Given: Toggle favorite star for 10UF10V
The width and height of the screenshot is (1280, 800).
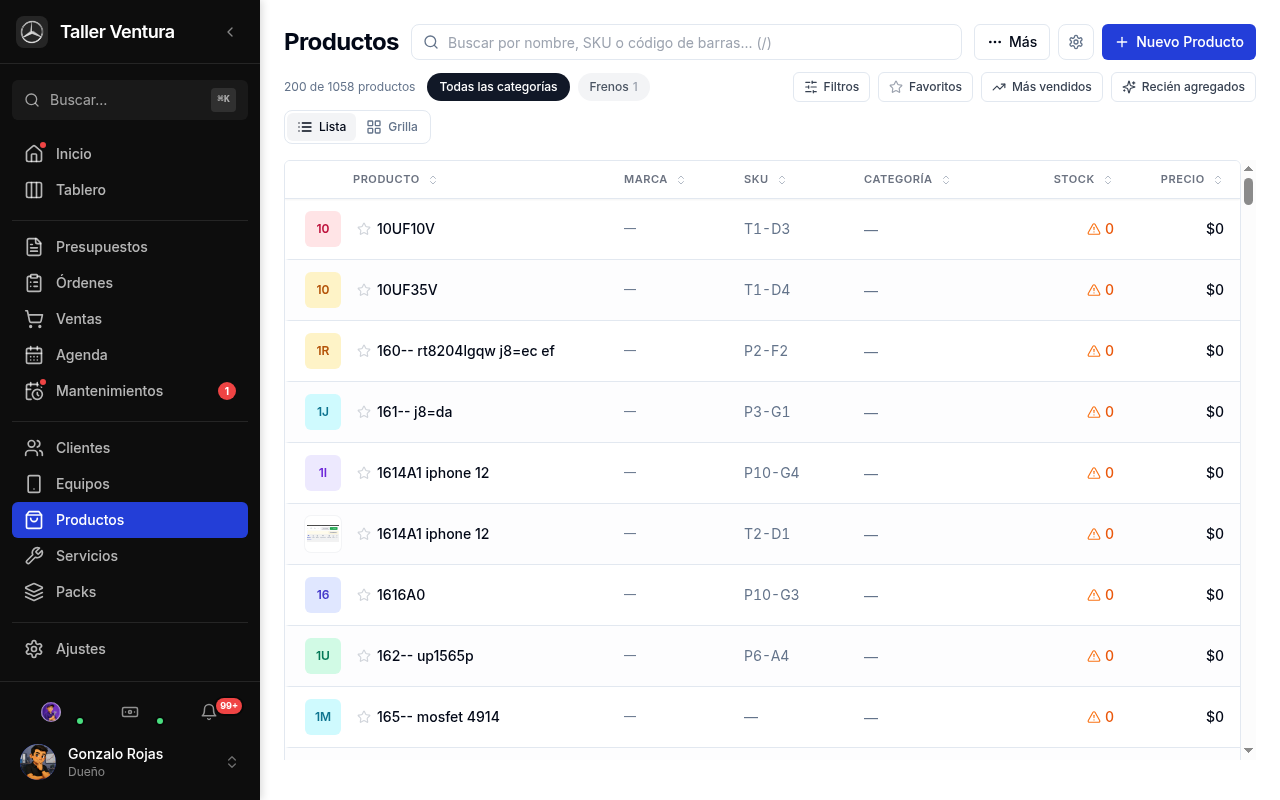Looking at the screenshot, I should [364, 229].
